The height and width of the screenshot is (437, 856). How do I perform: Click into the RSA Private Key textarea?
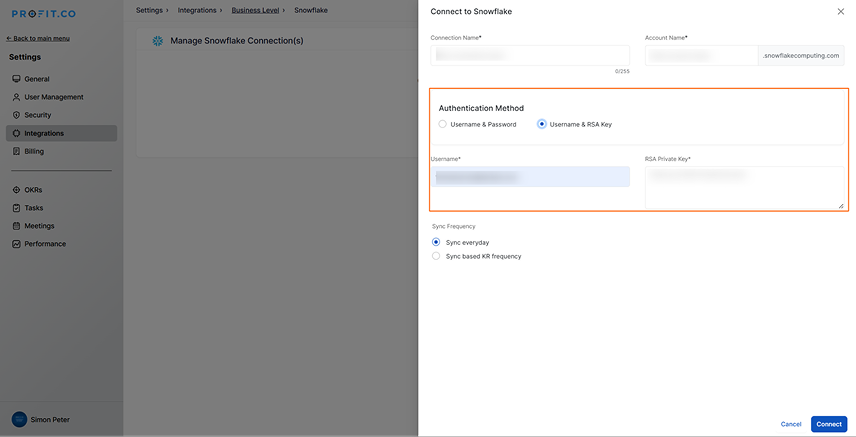point(745,187)
